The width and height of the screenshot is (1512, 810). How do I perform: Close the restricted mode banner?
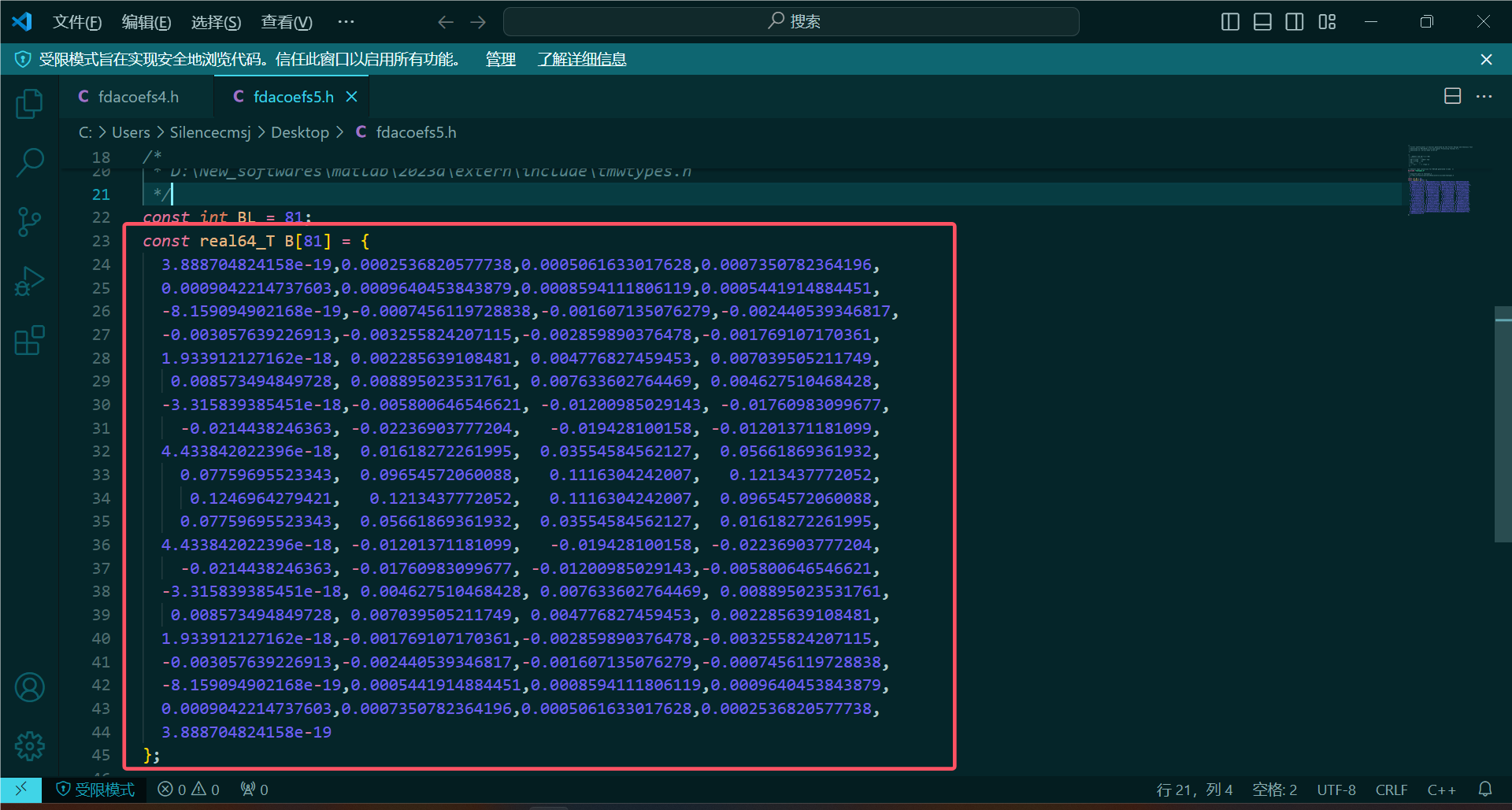1486,59
